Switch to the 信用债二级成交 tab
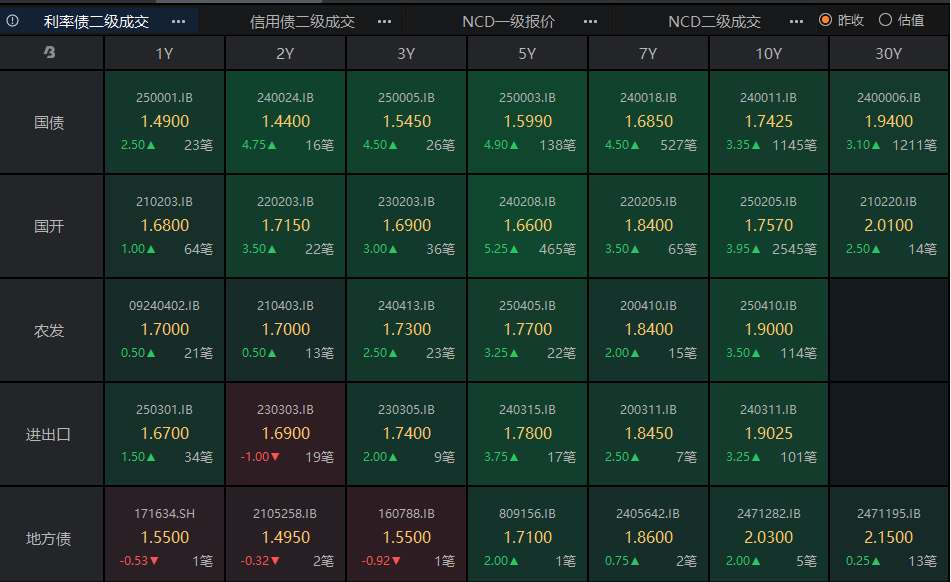951x582 pixels. 302,21
